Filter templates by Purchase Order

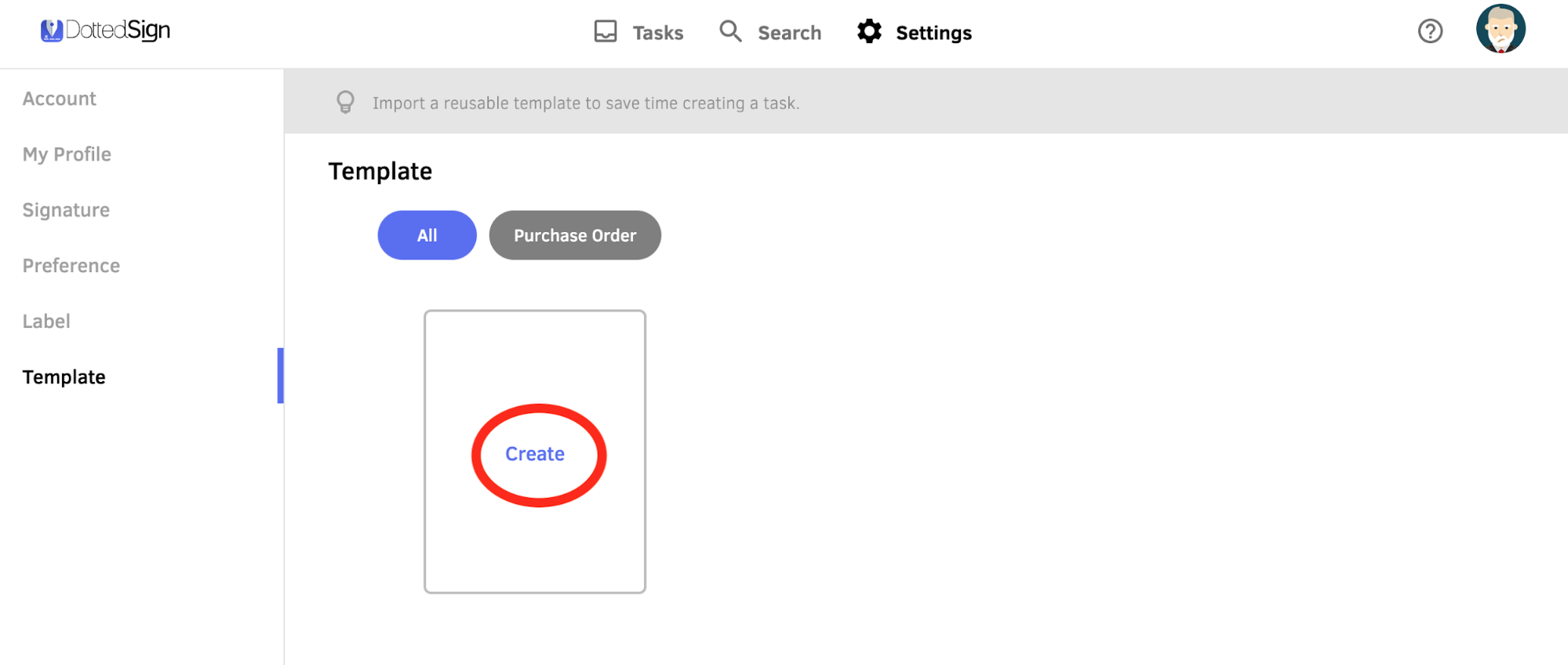coord(575,235)
